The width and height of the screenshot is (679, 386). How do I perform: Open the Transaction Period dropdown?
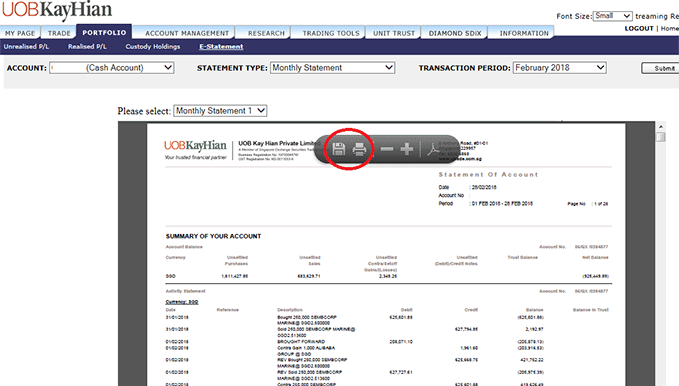tap(559, 68)
